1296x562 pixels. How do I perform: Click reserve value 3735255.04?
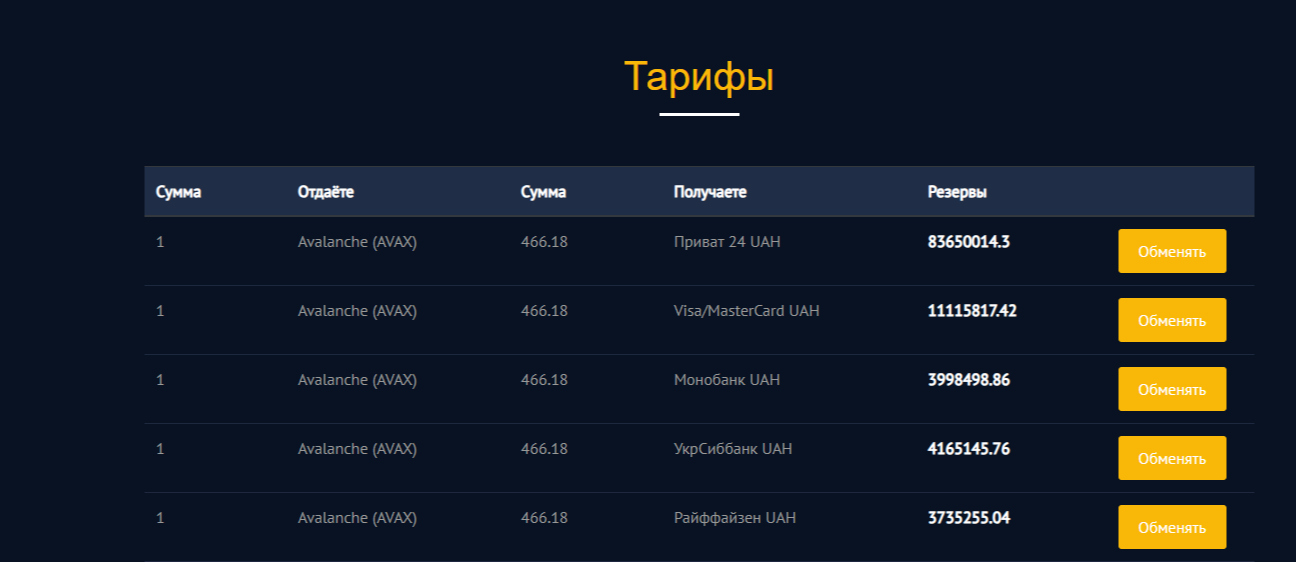pyautogui.click(x=968, y=518)
